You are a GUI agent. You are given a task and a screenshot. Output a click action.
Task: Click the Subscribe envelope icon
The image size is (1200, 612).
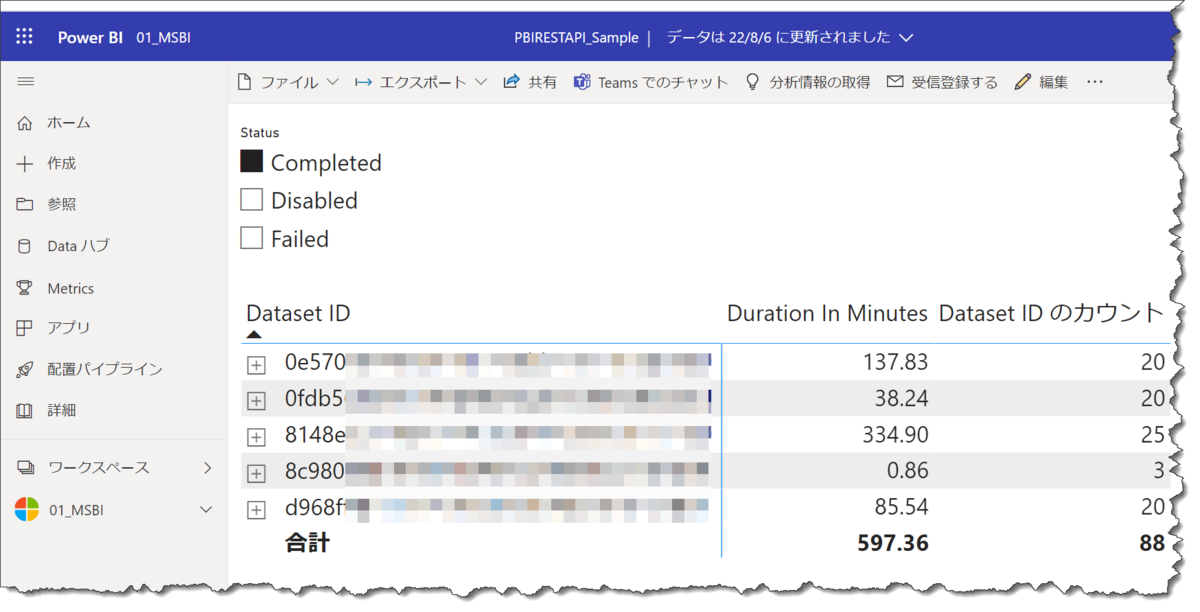tap(895, 82)
